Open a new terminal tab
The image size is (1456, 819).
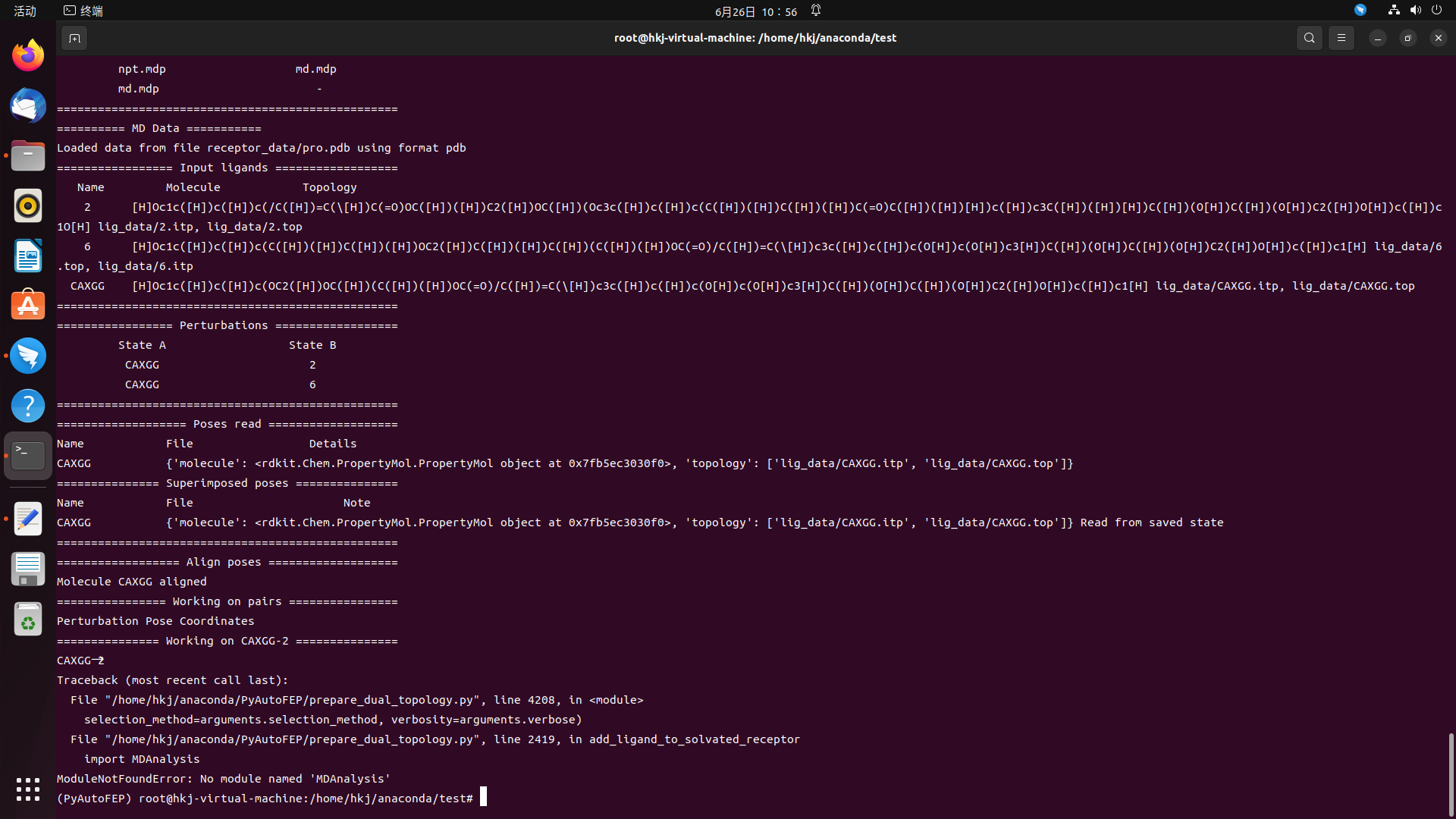(74, 37)
